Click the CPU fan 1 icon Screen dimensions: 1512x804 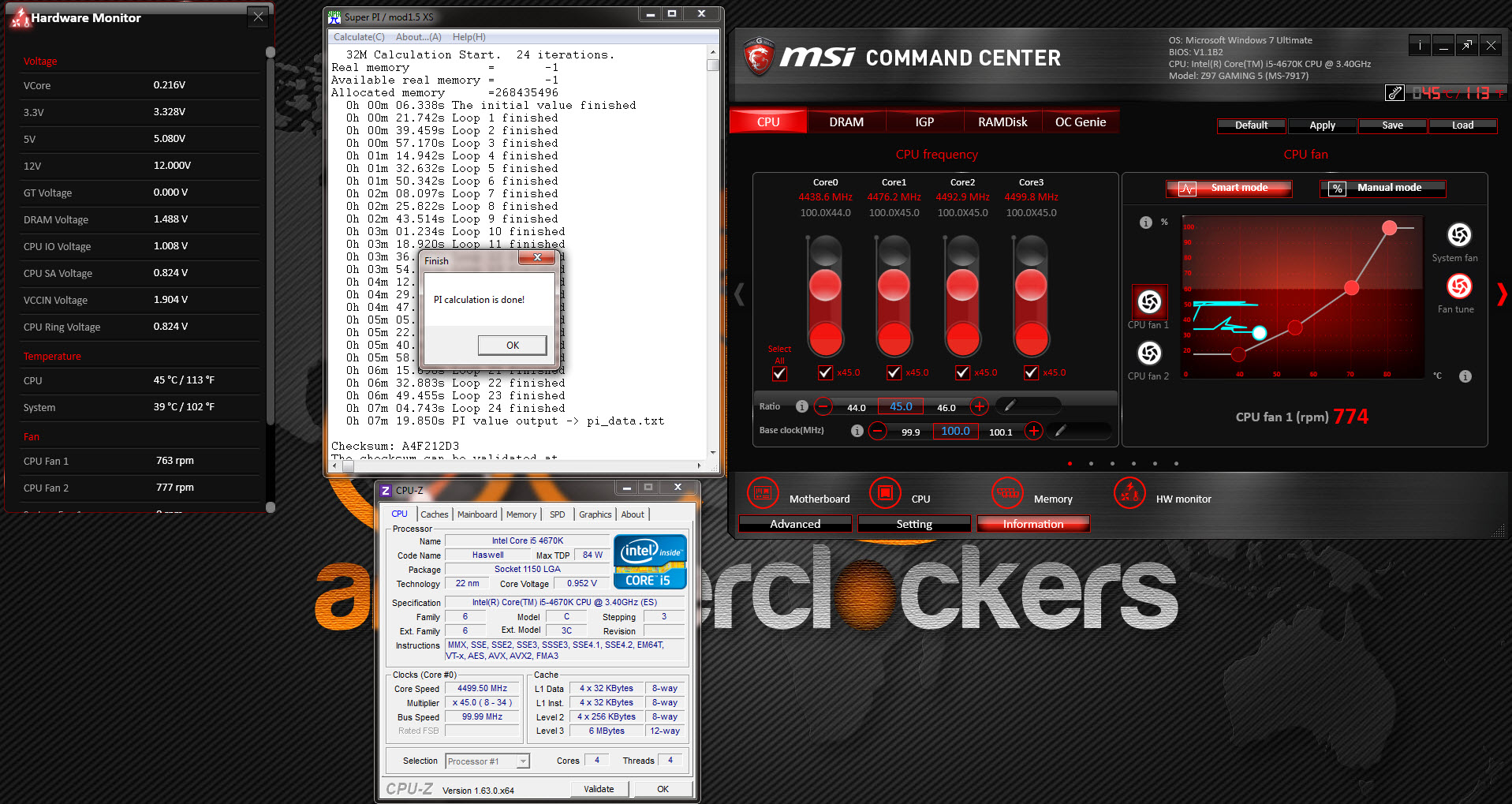pos(1149,301)
